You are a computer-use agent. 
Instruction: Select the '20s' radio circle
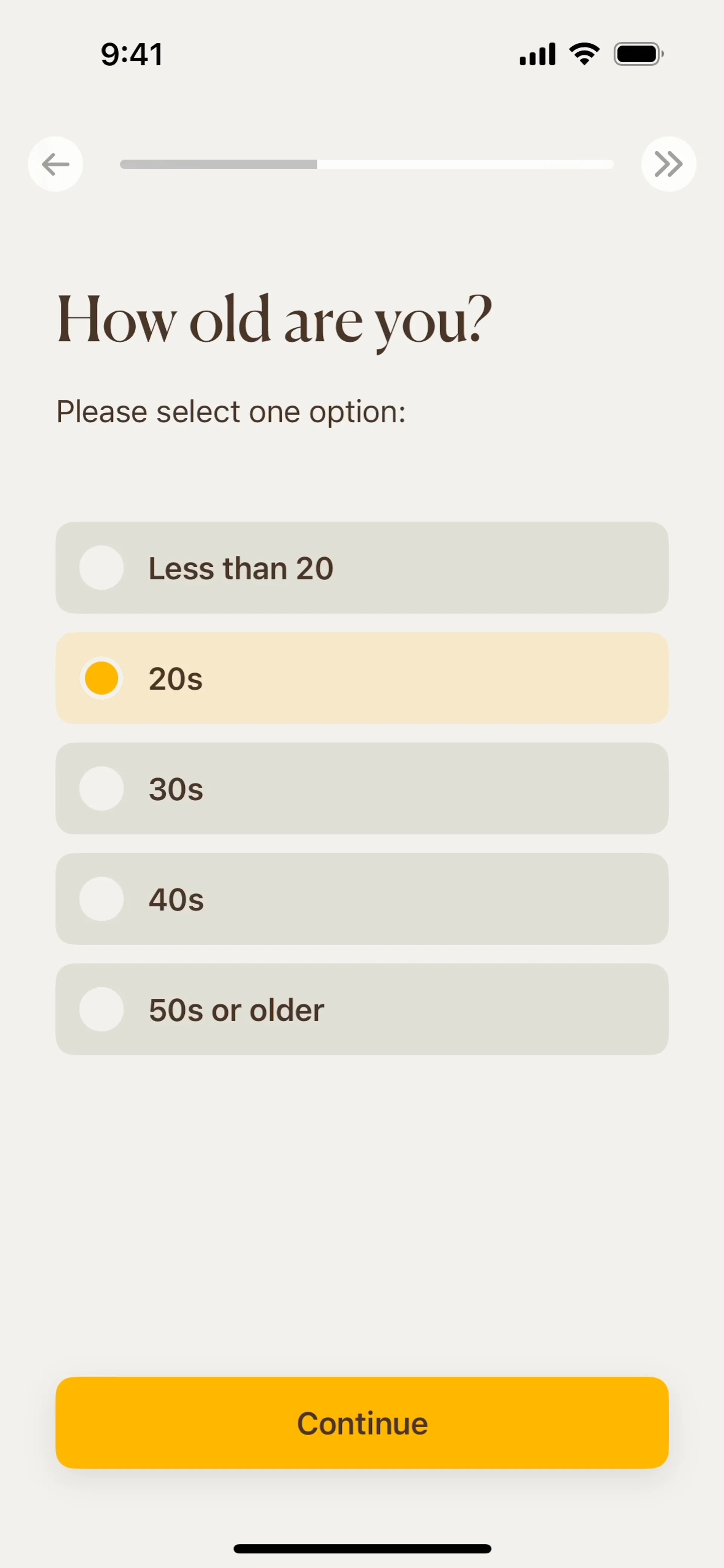pyautogui.click(x=102, y=679)
